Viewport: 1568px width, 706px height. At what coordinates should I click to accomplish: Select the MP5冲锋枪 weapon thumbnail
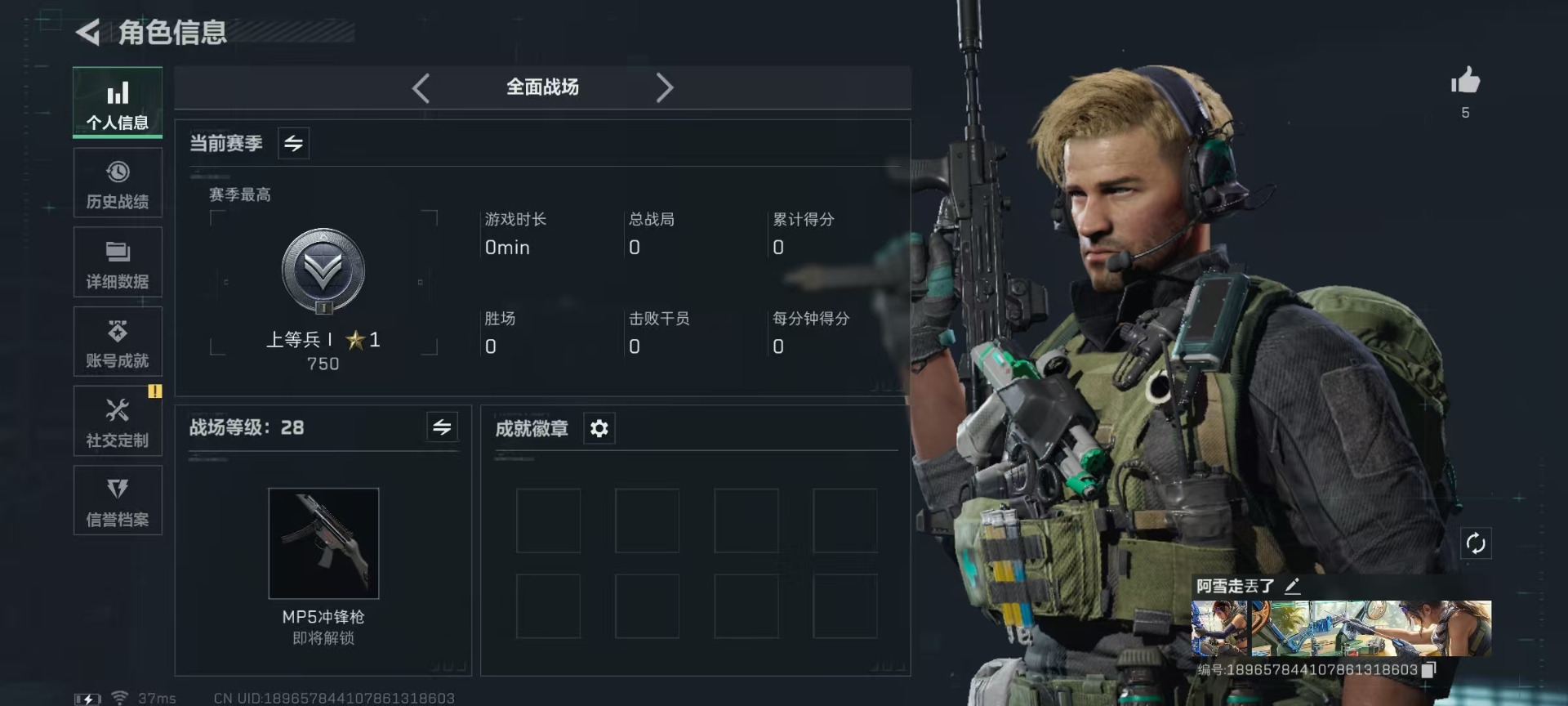[323, 543]
